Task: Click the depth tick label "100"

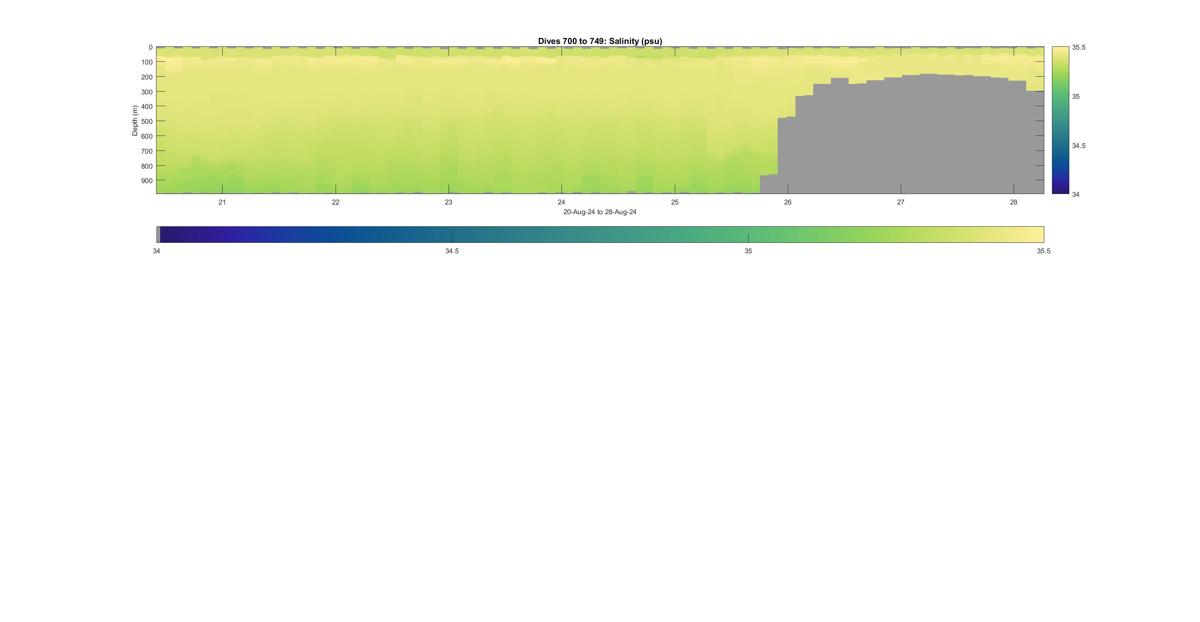Action: coord(146,62)
